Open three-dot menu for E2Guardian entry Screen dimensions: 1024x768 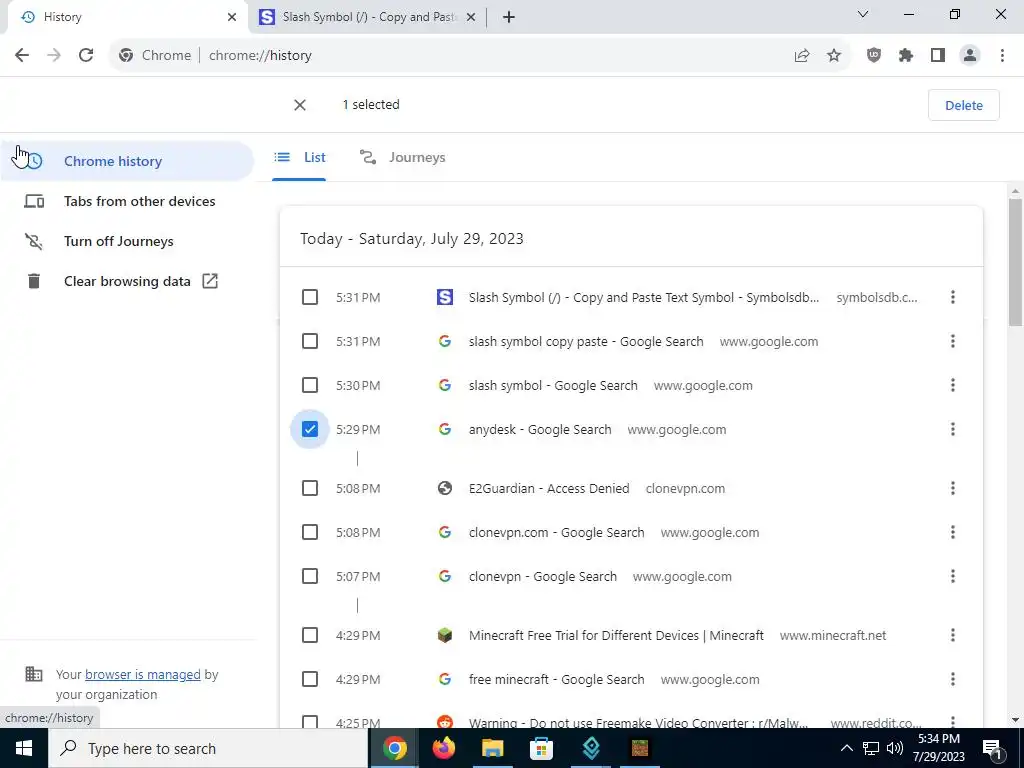[953, 488]
